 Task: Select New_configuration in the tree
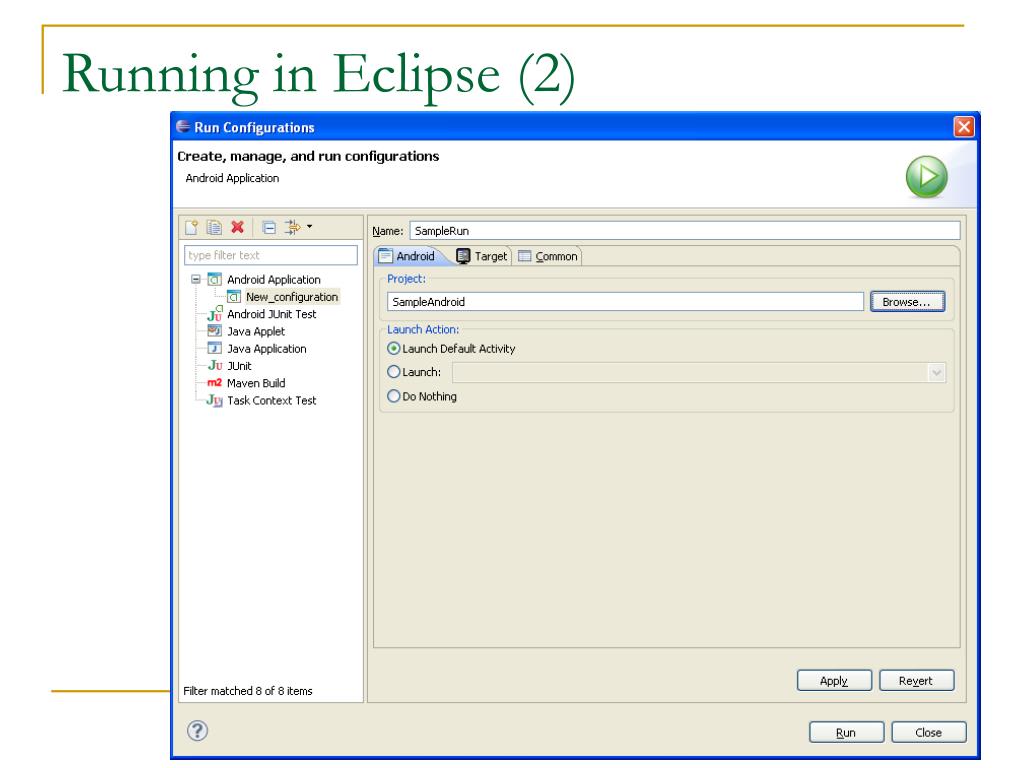click(292, 297)
